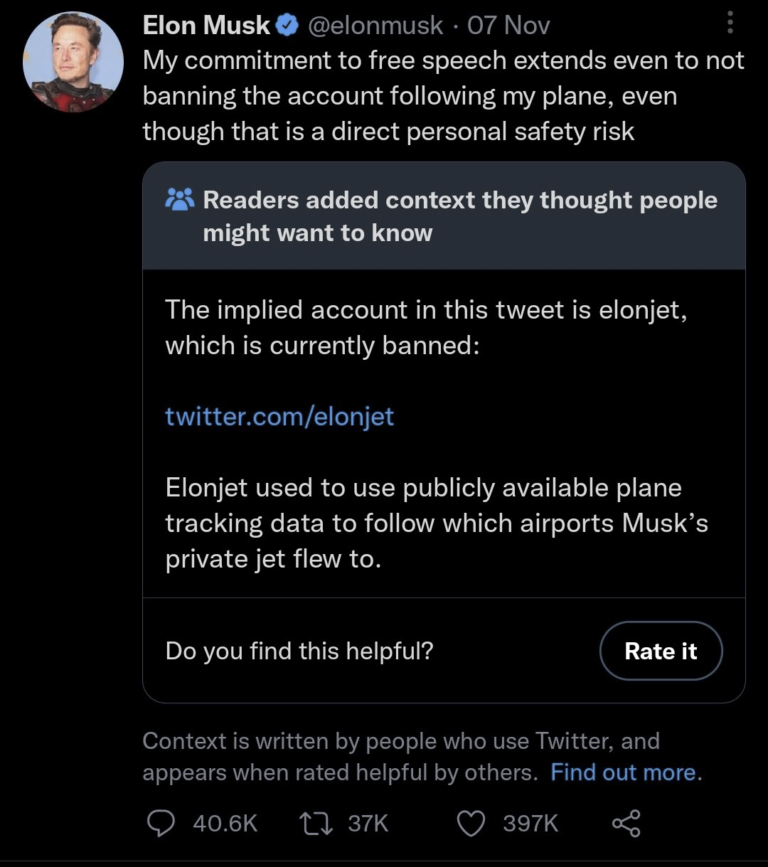Open Elon Musk's profile picture
The image size is (768, 867).
coord(73,62)
